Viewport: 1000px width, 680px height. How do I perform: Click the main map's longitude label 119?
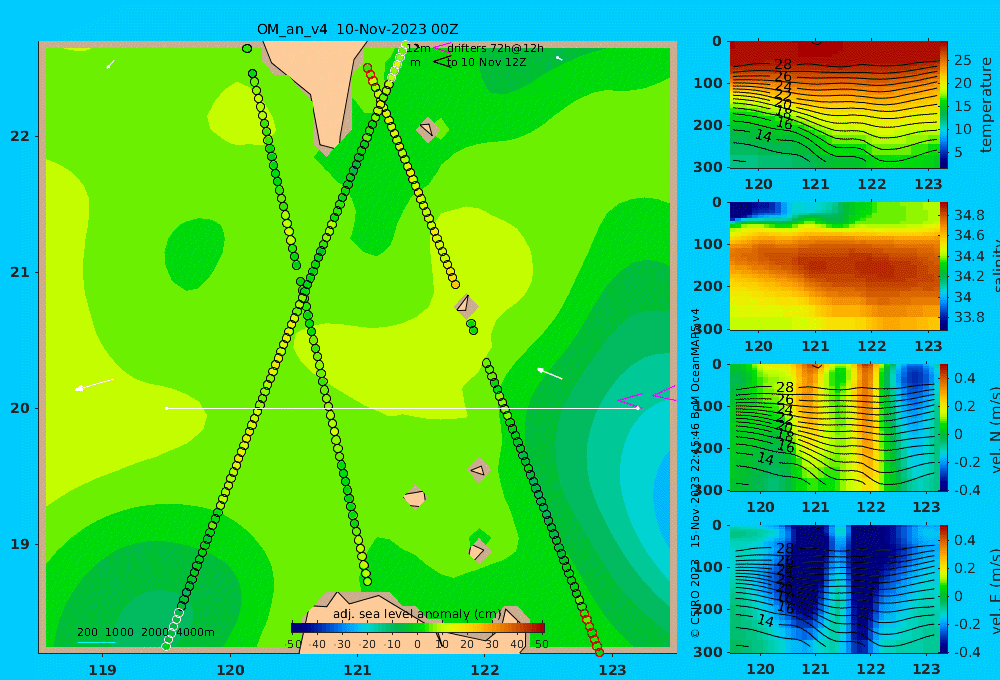coord(102,670)
